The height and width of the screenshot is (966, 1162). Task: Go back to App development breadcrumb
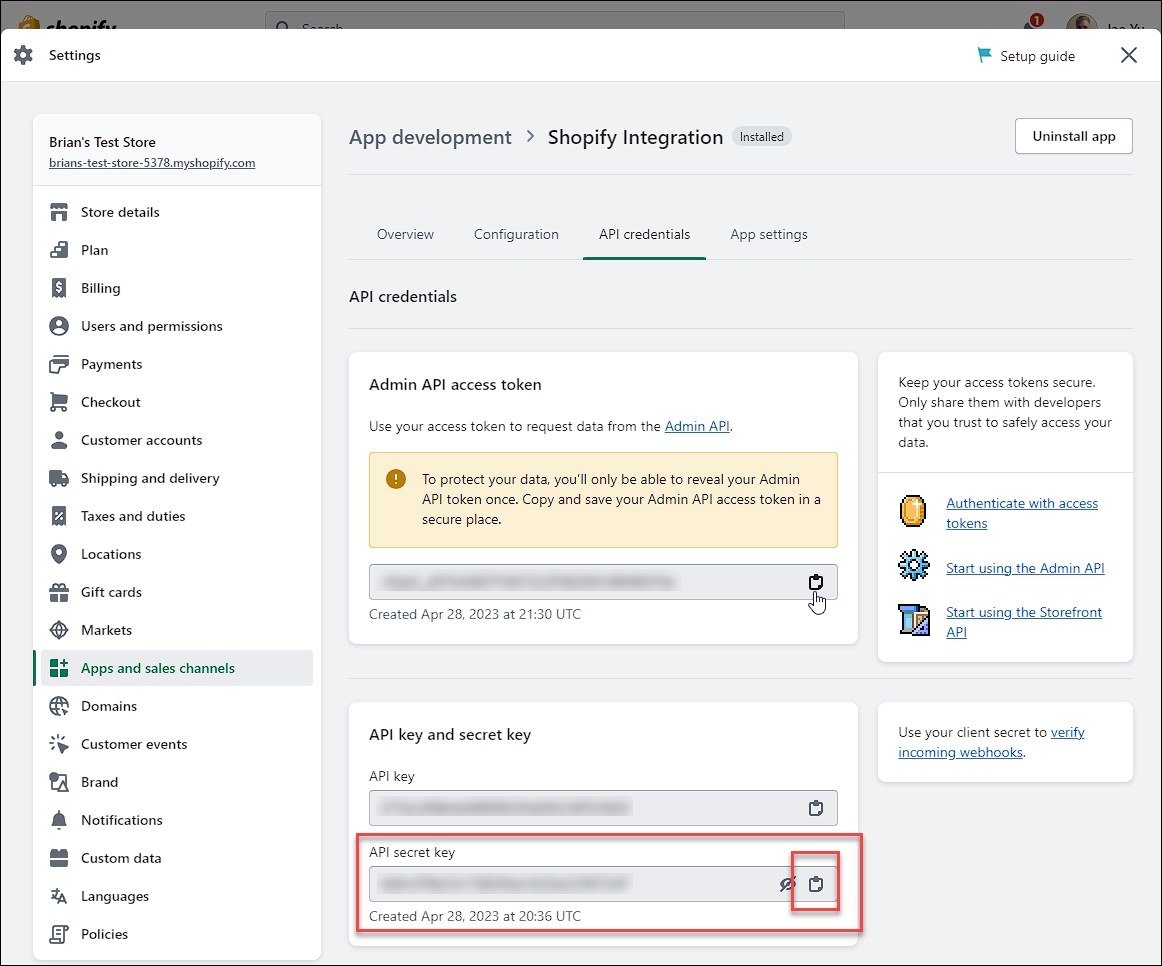(430, 137)
